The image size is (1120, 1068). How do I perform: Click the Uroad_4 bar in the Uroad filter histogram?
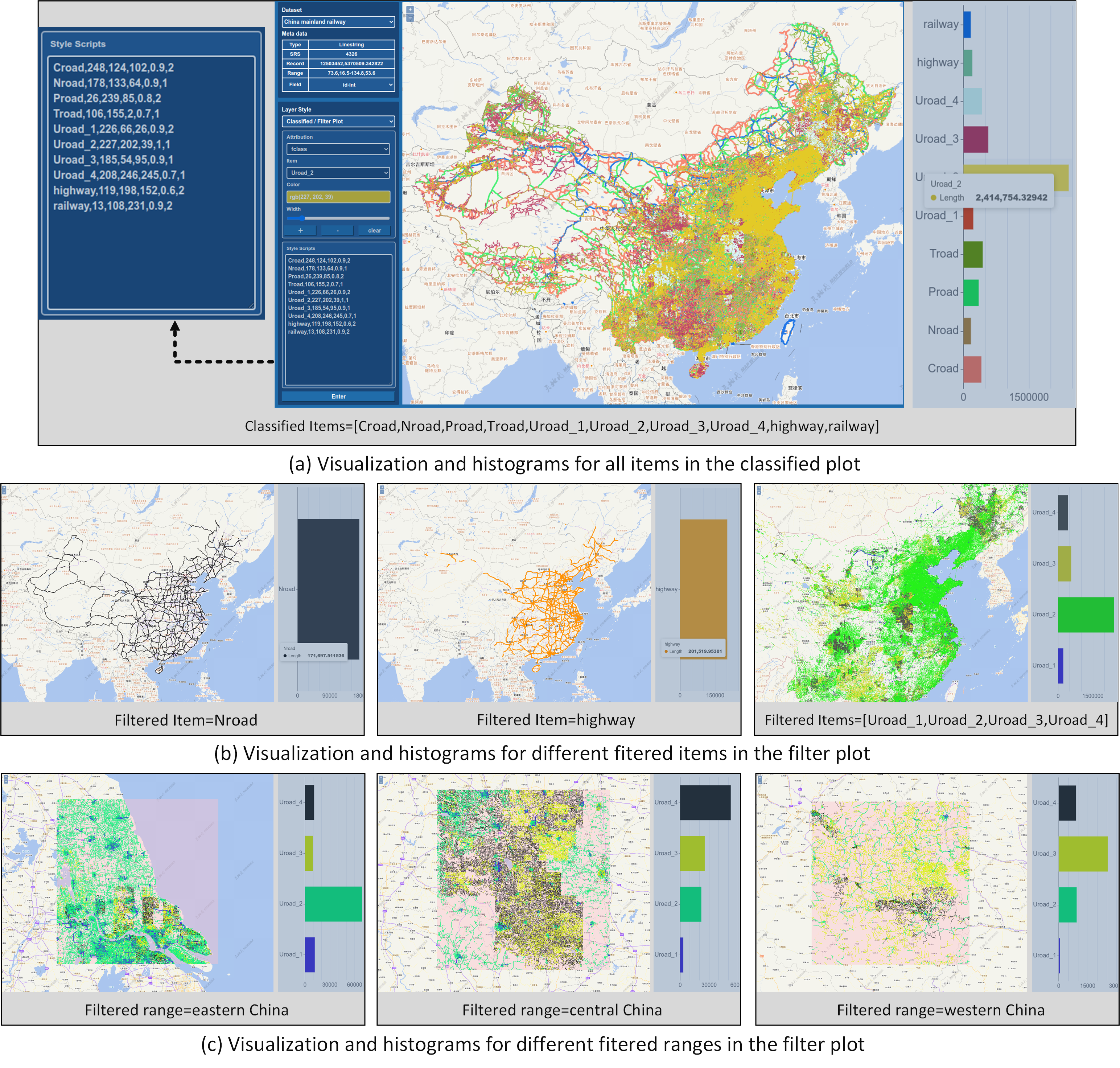point(1063,513)
